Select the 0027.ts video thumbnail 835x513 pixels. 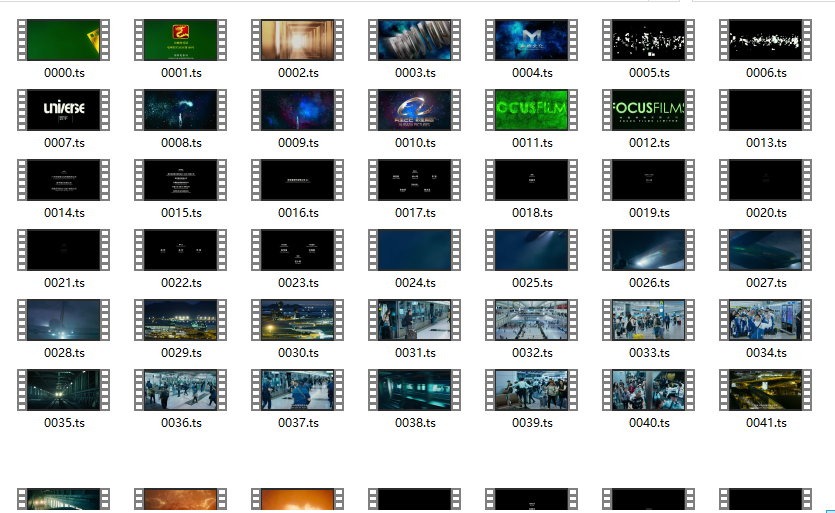click(765, 250)
